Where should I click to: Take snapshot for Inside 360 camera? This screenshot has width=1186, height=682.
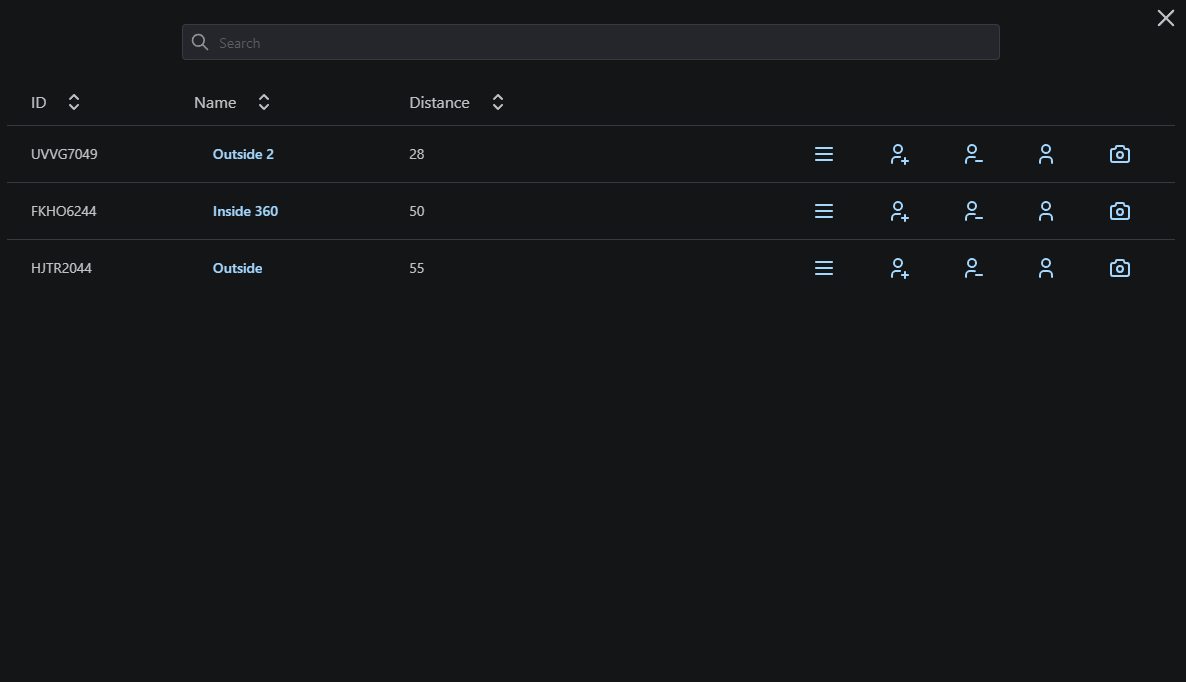click(x=1120, y=211)
